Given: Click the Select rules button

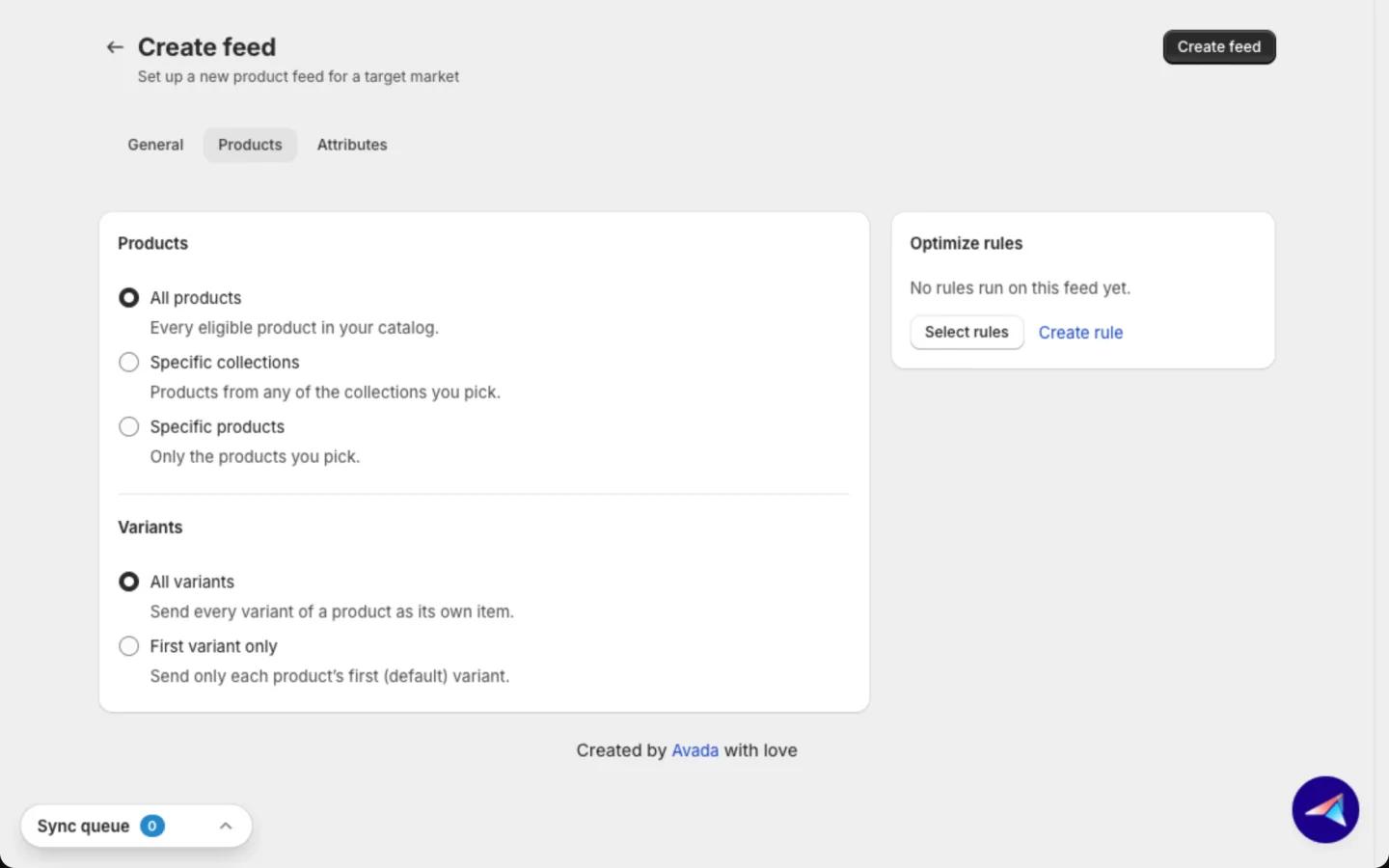Looking at the screenshot, I should [x=967, y=332].
